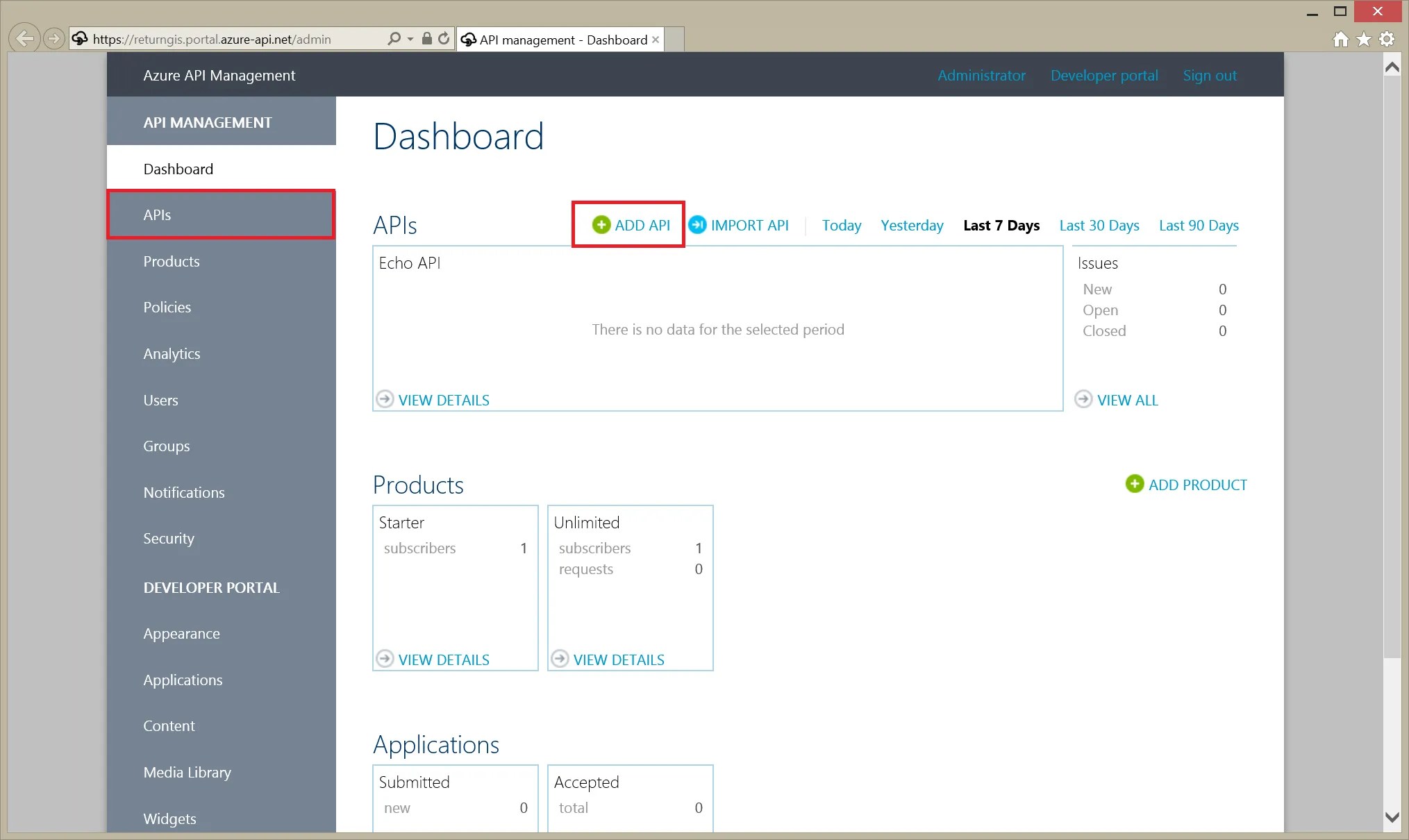1409x840 pixels.
Task: Close the API management Dashboard browser tab
Action: tap(655, 40)
